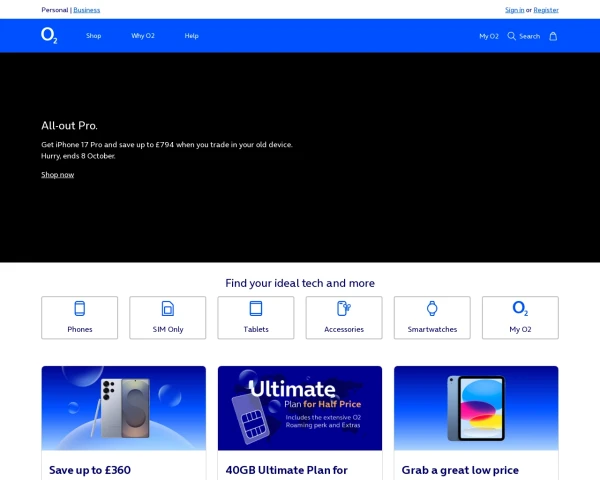Image resolution: width=600 pixels, height=480 pixels.
Task: Go to My O2 in the header
Action: click(x=489, y=36)
